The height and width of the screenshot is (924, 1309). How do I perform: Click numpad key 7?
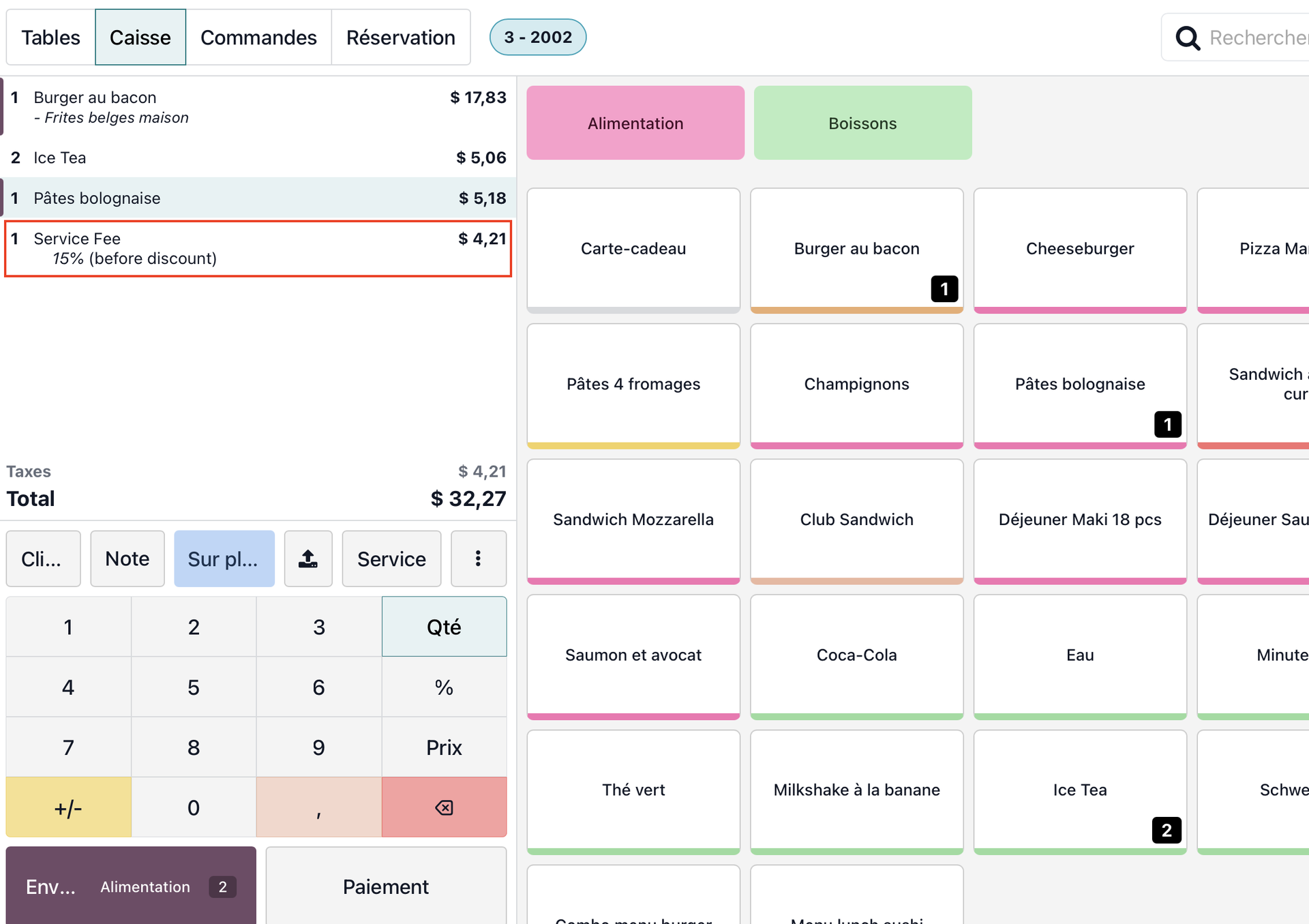pos(68,747)
